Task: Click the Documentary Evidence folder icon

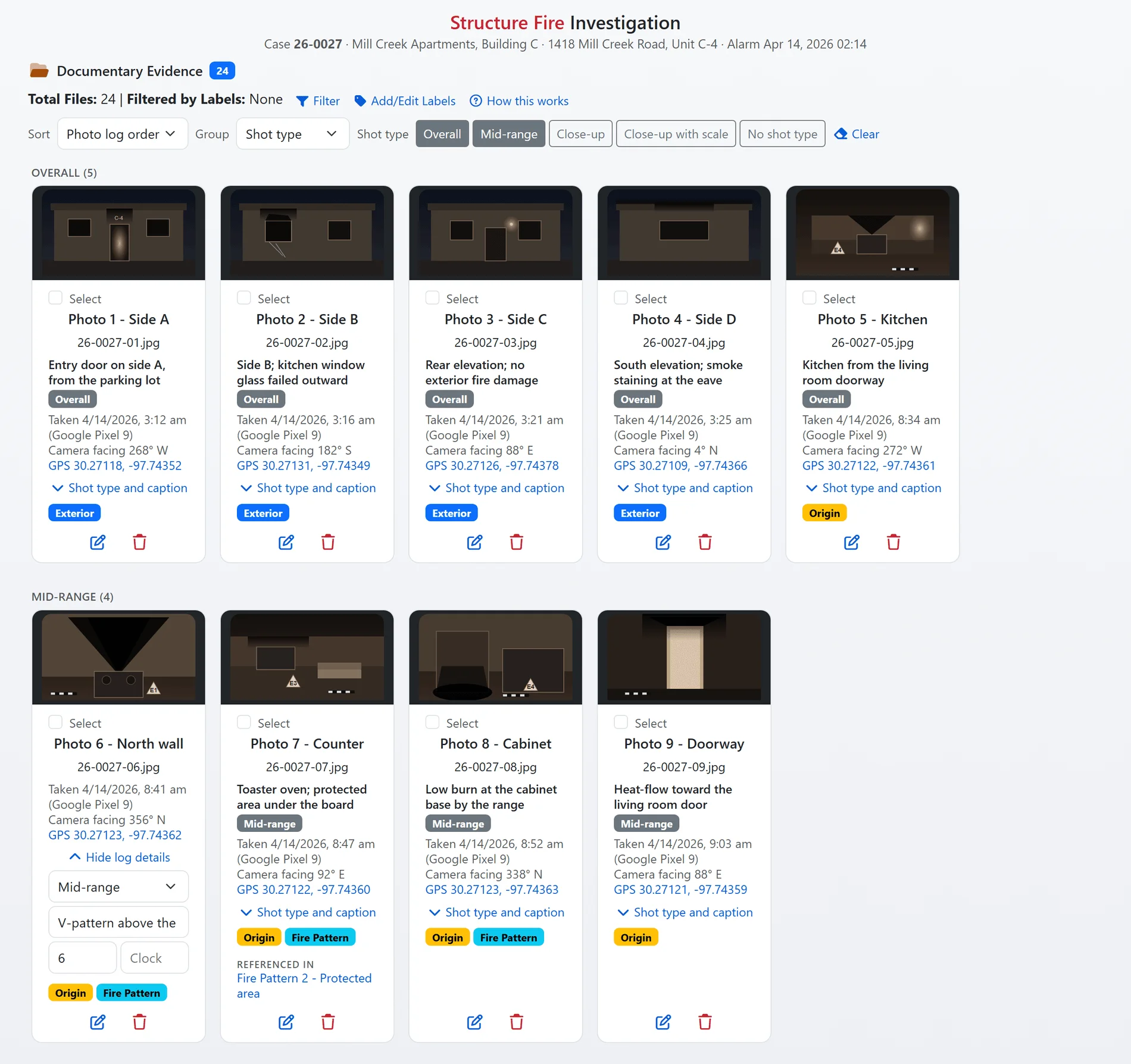Action: click(39, 71)
